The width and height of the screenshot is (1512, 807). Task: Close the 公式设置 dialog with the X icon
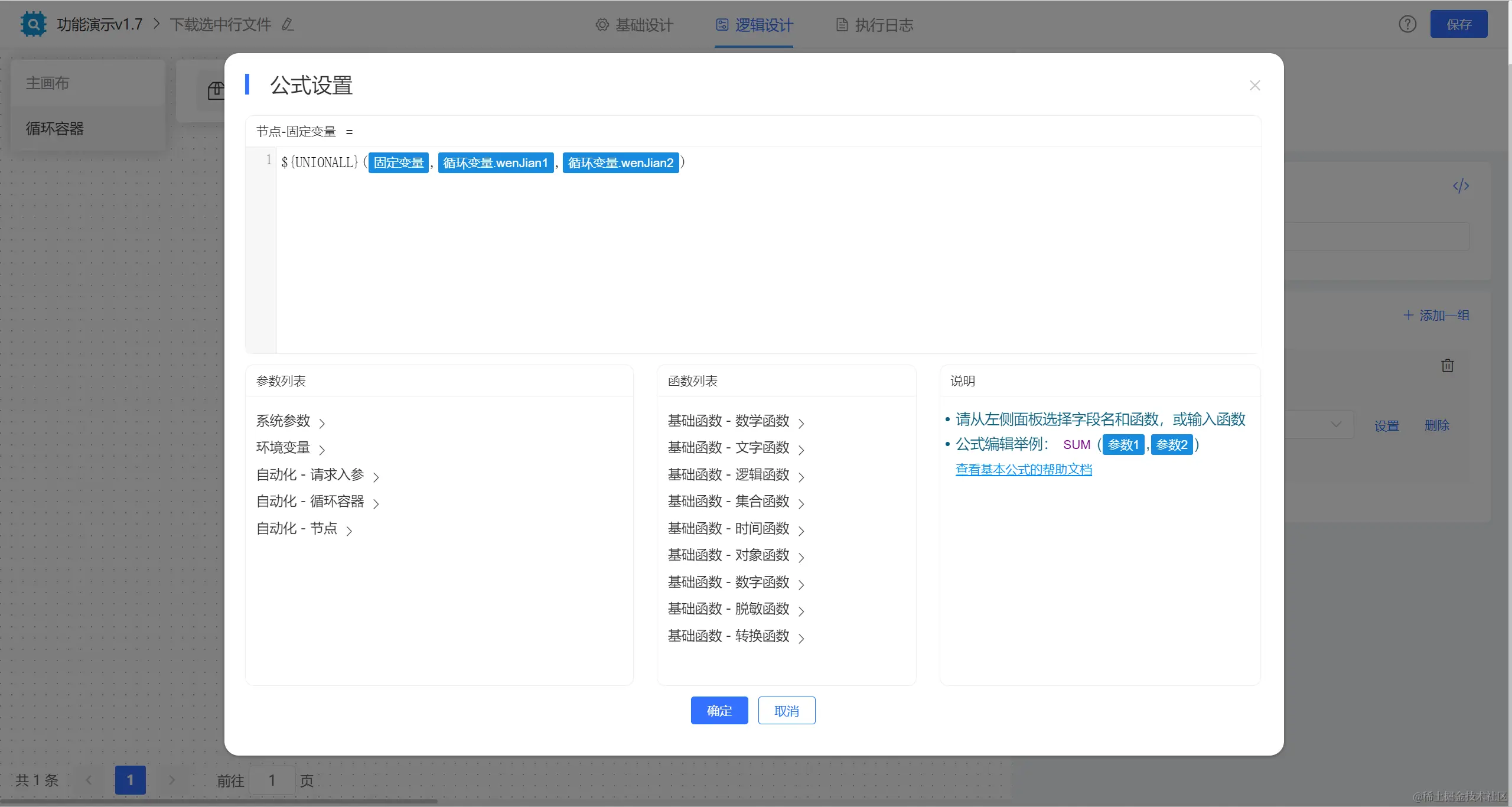point(1254,86)
